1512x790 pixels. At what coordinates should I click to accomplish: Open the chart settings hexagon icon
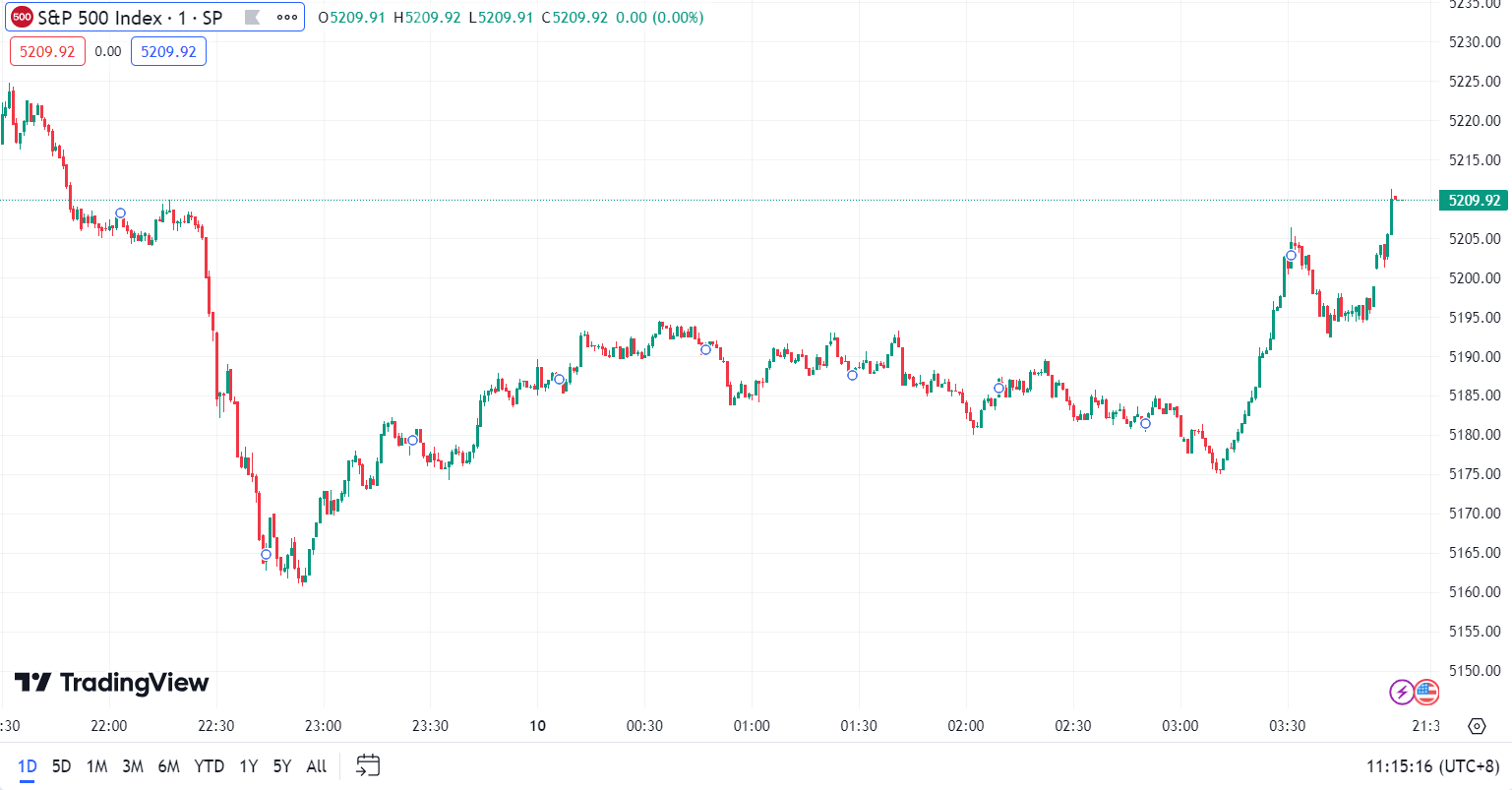coord(1476,726)
